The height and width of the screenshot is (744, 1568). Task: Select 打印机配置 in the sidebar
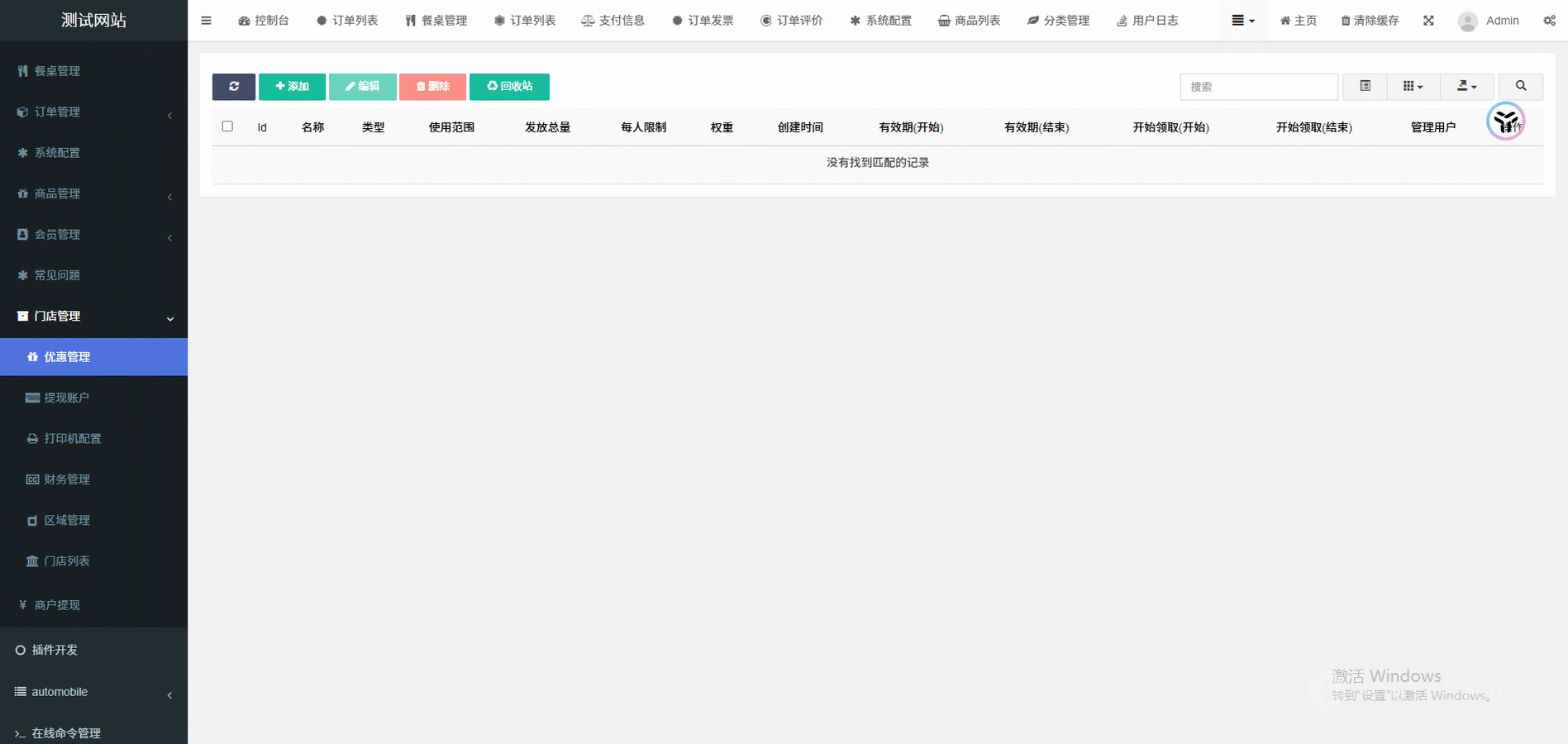[73, 438]
